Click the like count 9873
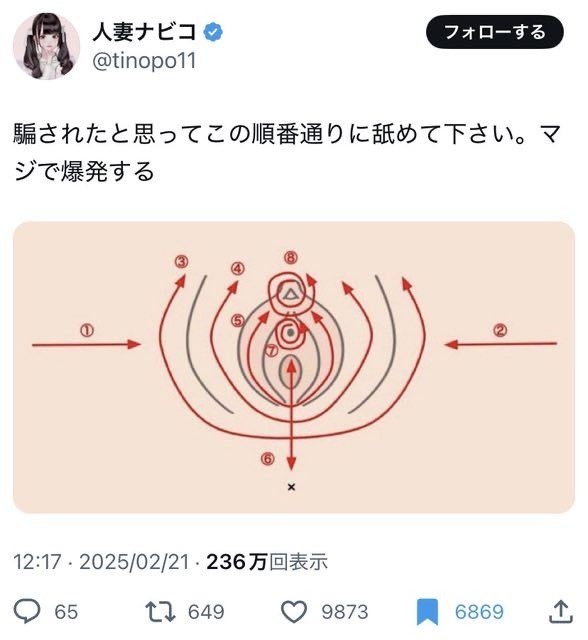The image size is (588, 640). (345, 612)
